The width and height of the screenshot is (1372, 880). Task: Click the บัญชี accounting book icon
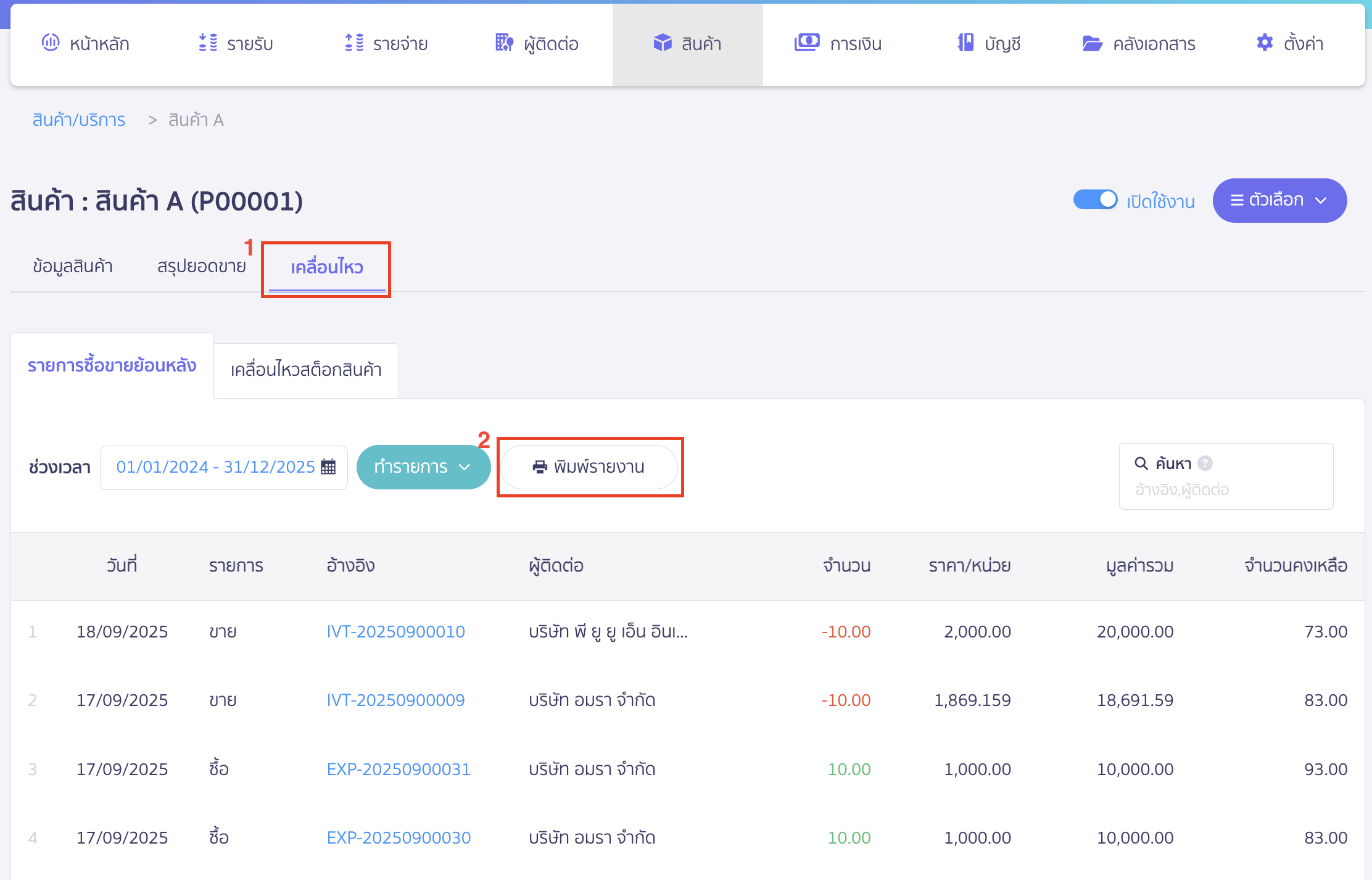[965, 43]
